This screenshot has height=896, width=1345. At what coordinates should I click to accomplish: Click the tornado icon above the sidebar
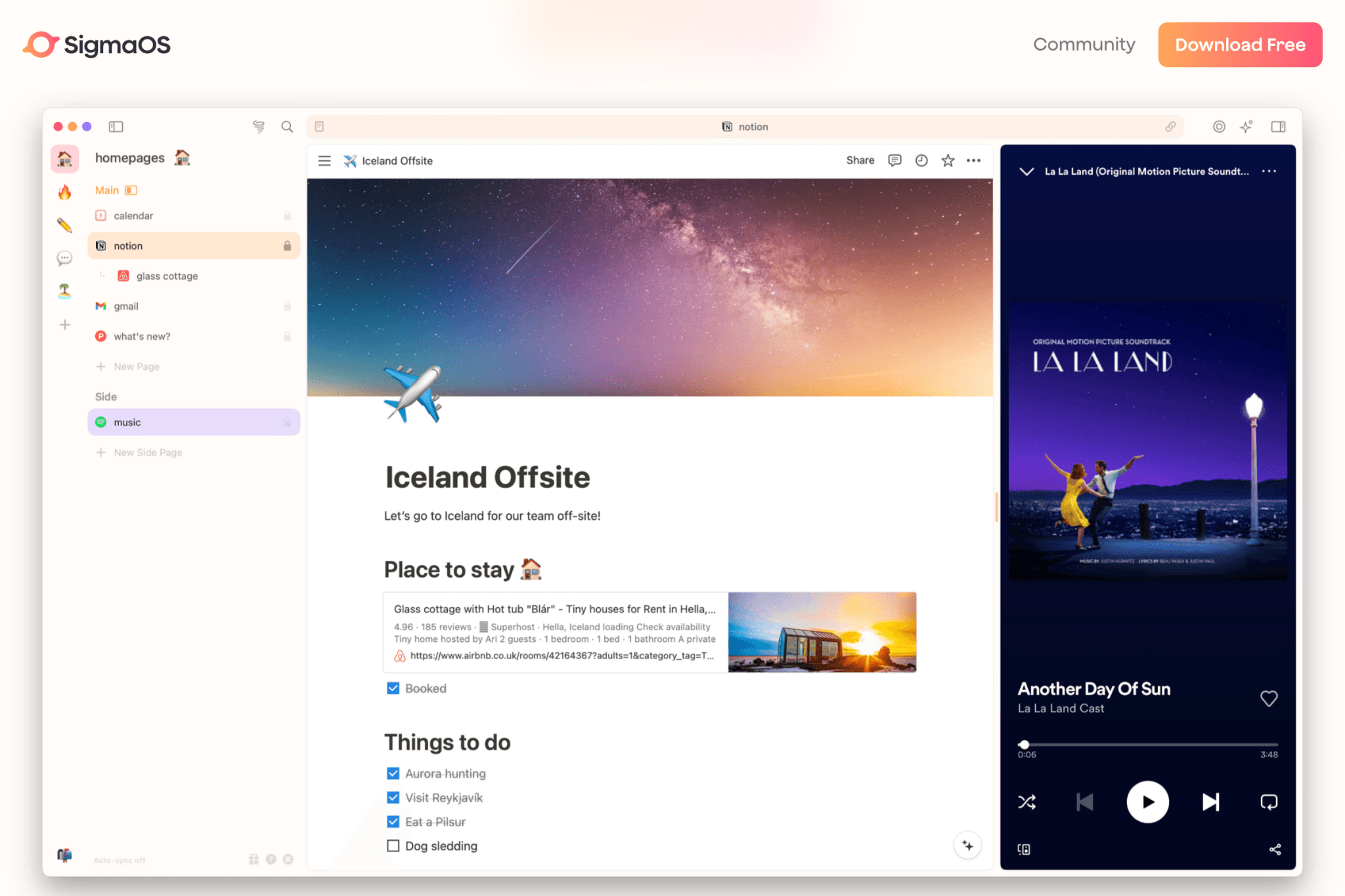(x=257, y=126)
